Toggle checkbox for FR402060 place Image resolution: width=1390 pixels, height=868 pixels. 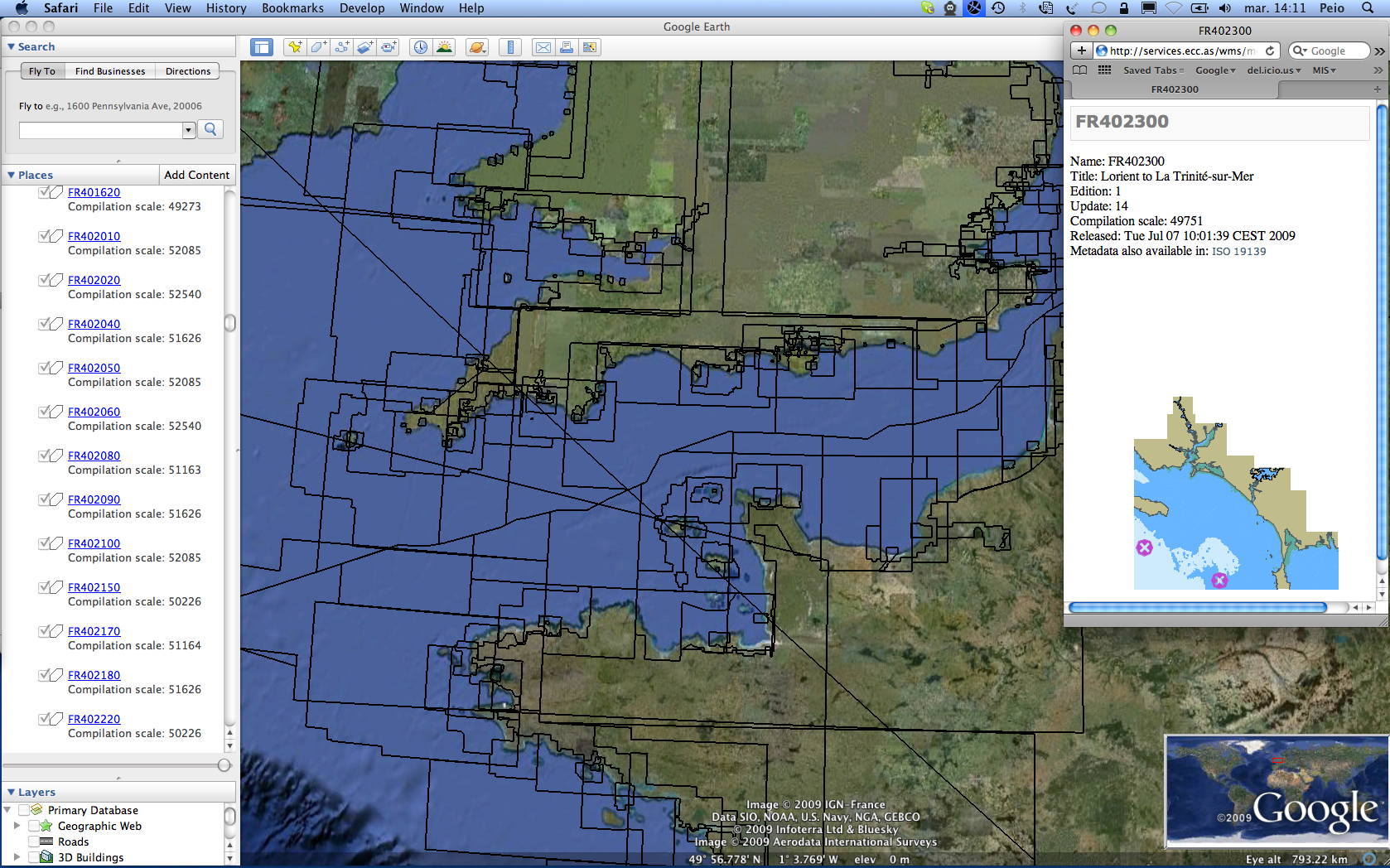point(44,412)
